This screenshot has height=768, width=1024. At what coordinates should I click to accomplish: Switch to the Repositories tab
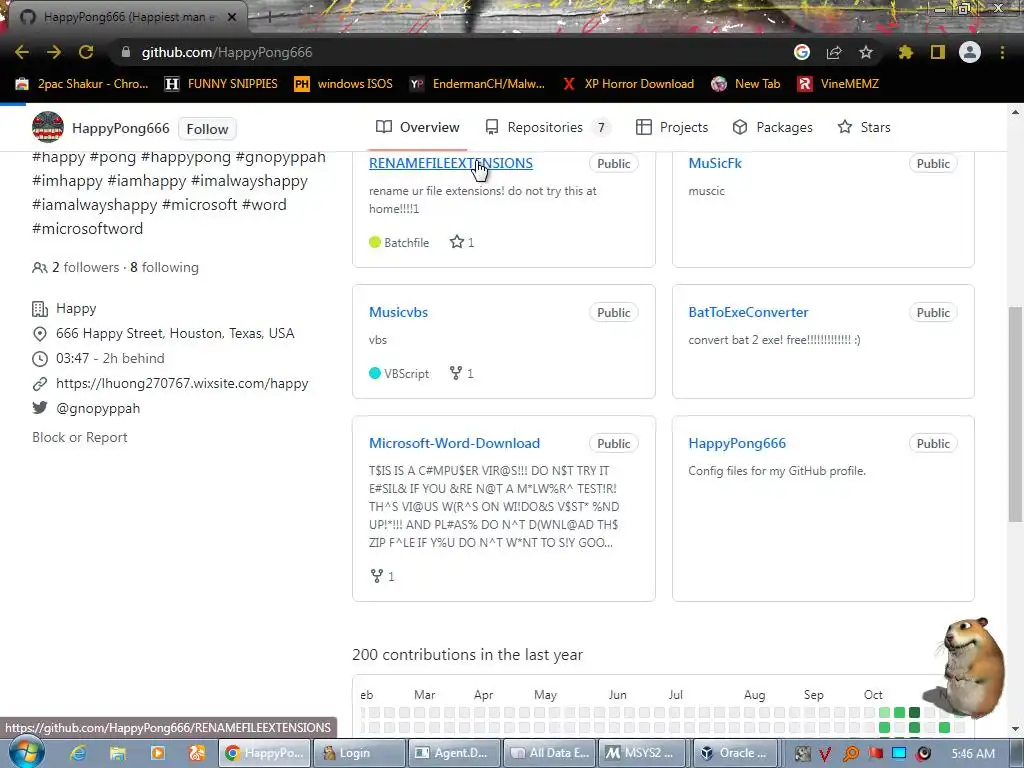tap(546, 127)
